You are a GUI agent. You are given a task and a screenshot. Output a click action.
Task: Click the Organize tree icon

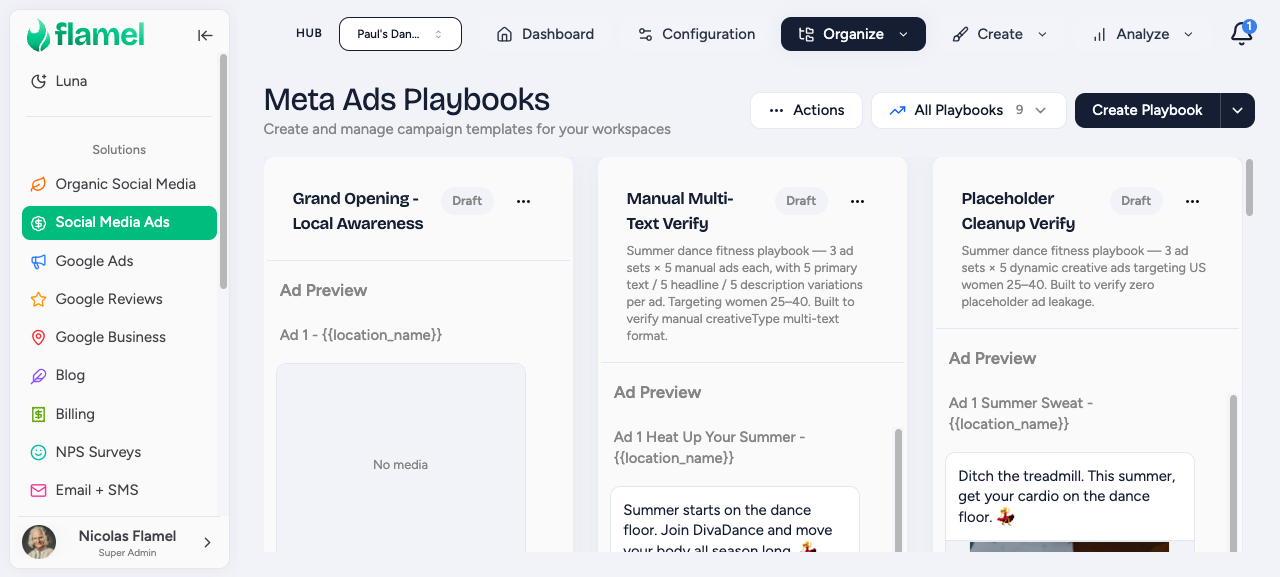point(806,34)
